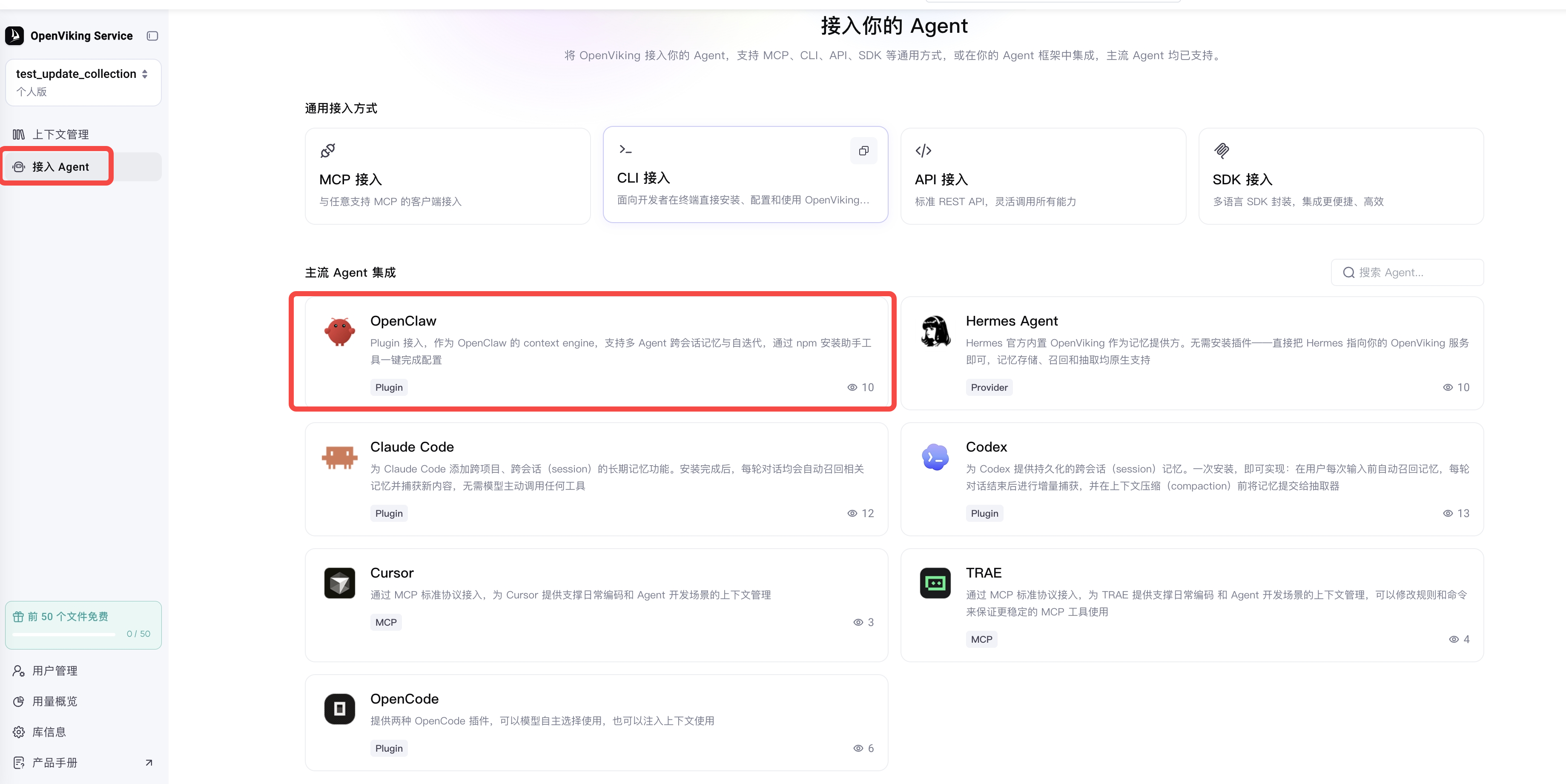Click the Plugin tag on Codex card

[985, 514]
